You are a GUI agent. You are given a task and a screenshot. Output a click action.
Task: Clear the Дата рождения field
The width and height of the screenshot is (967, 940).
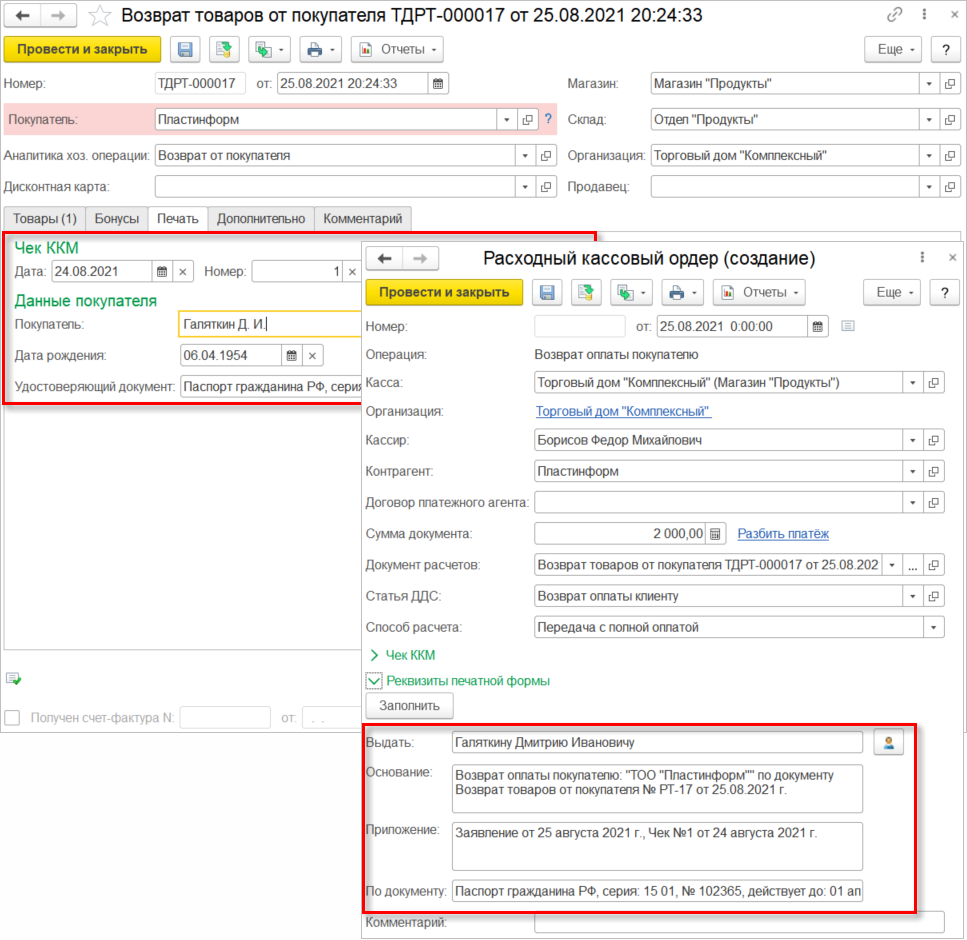[x=313, y=355]
